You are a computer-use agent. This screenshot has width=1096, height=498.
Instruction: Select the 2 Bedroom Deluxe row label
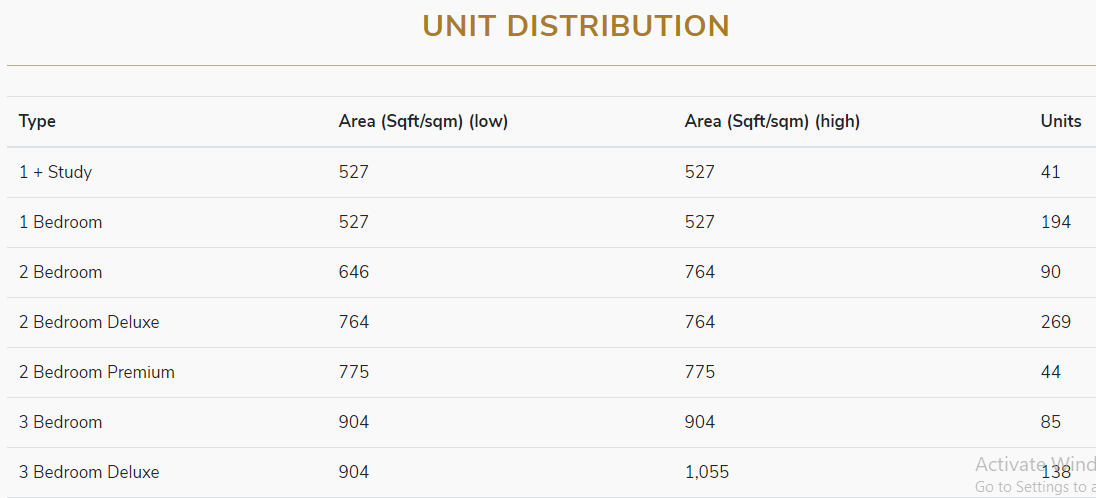(x=89, y=322)
